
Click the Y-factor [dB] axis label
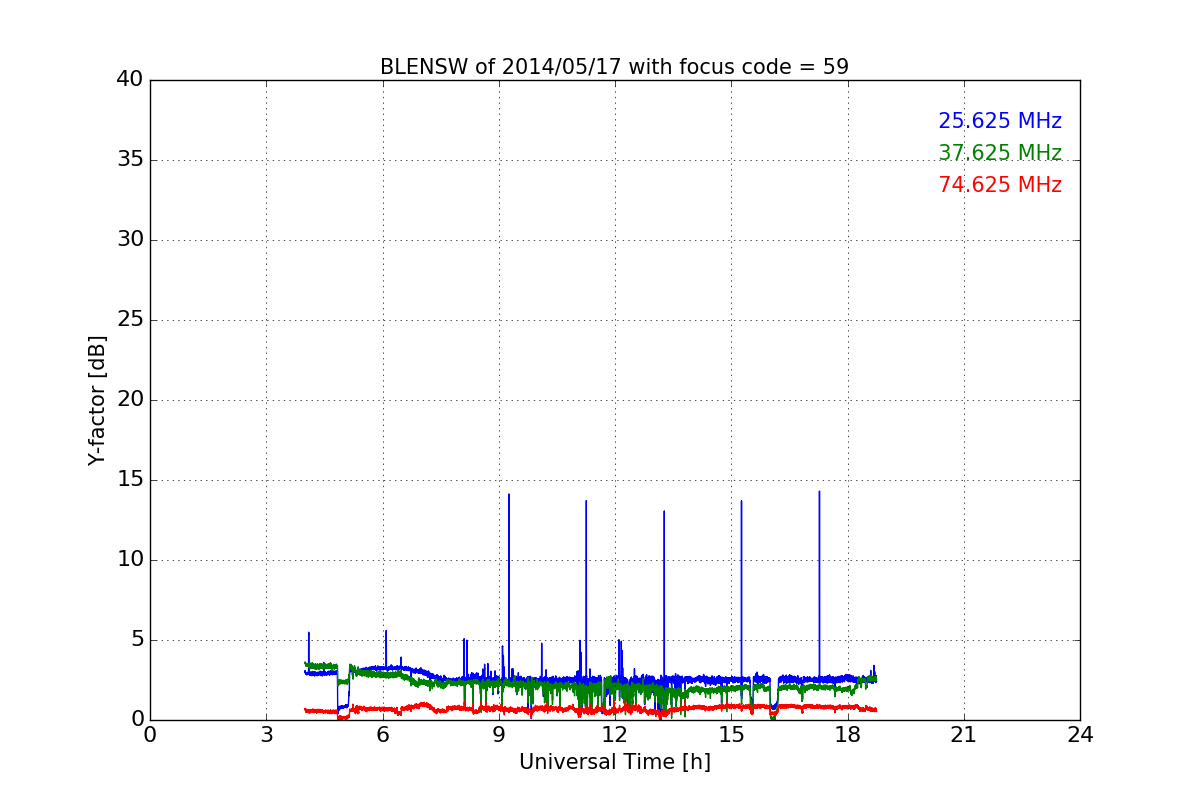tap(97, 400)
